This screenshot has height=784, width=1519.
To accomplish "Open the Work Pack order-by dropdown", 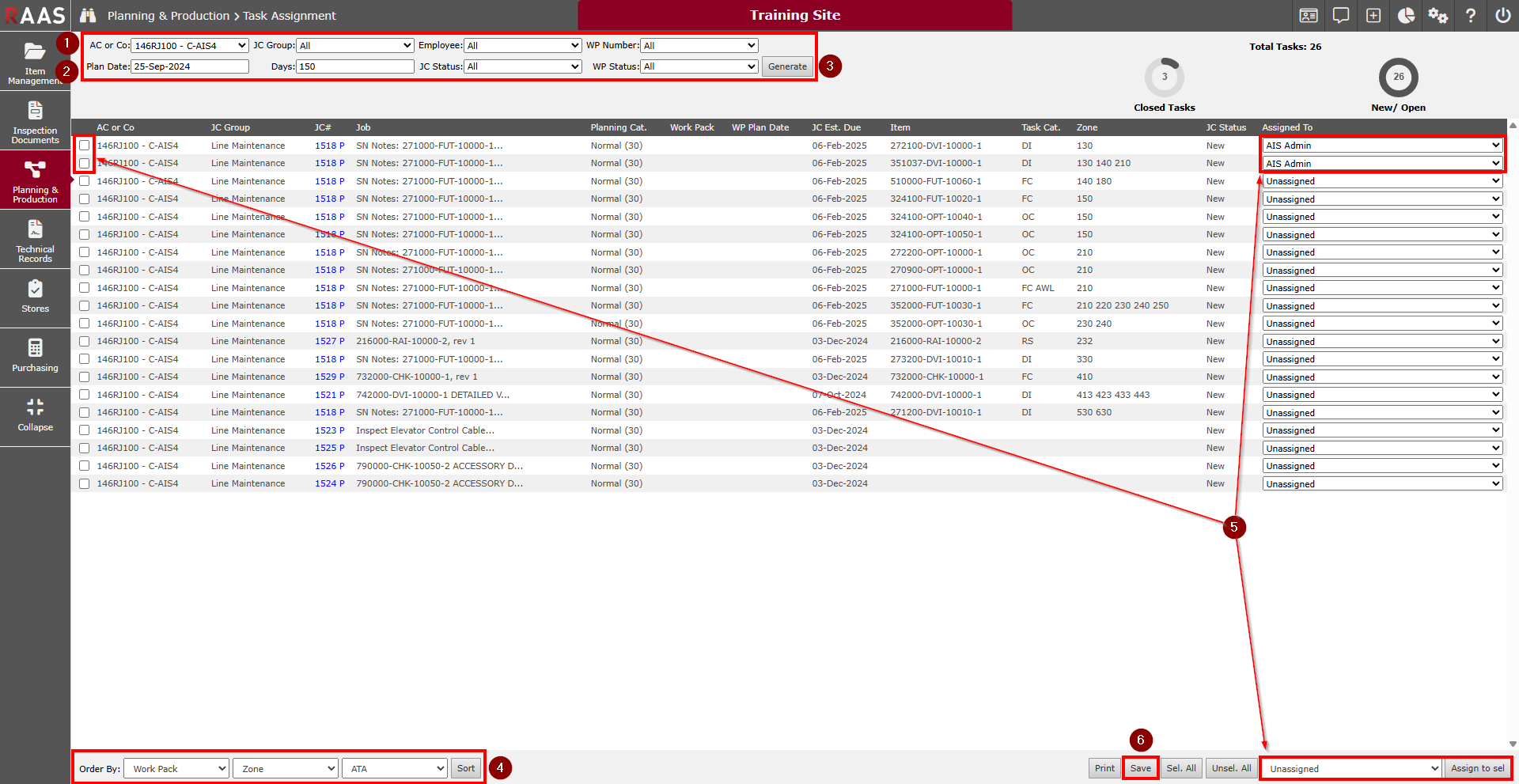I will tap(176, 768).
